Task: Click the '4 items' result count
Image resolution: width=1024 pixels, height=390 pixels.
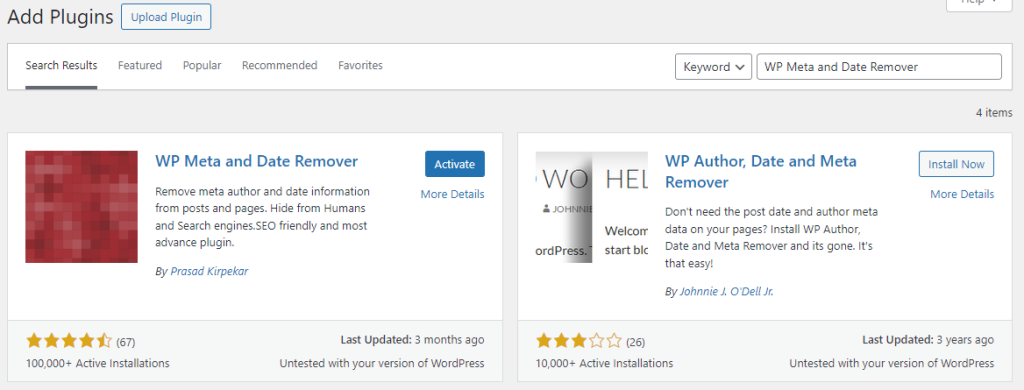Action: click(995, 112)
